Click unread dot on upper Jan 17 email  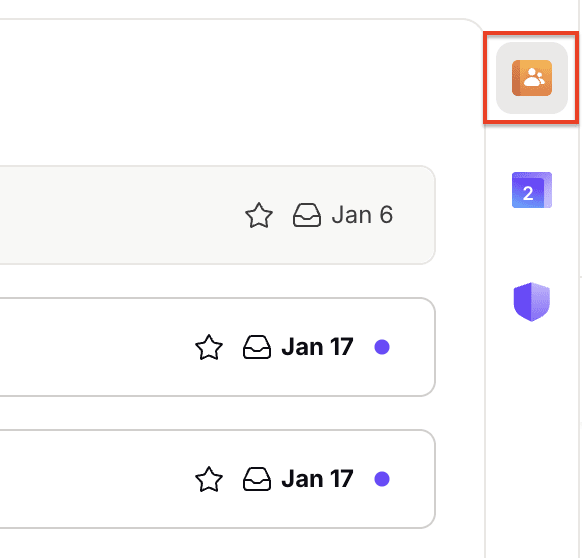[382, 347]
